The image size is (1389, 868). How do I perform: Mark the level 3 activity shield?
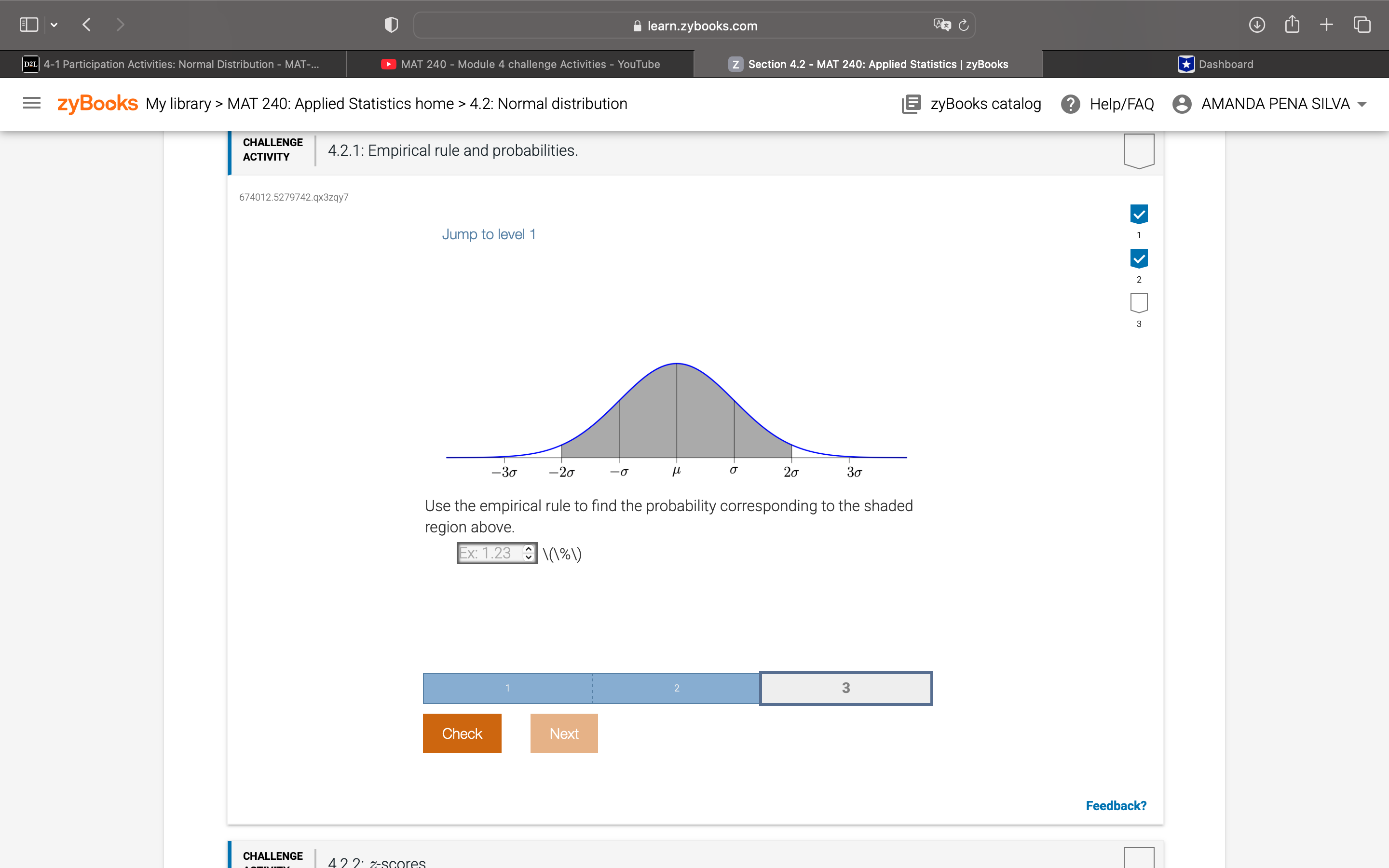click(x=1138, y=302)
